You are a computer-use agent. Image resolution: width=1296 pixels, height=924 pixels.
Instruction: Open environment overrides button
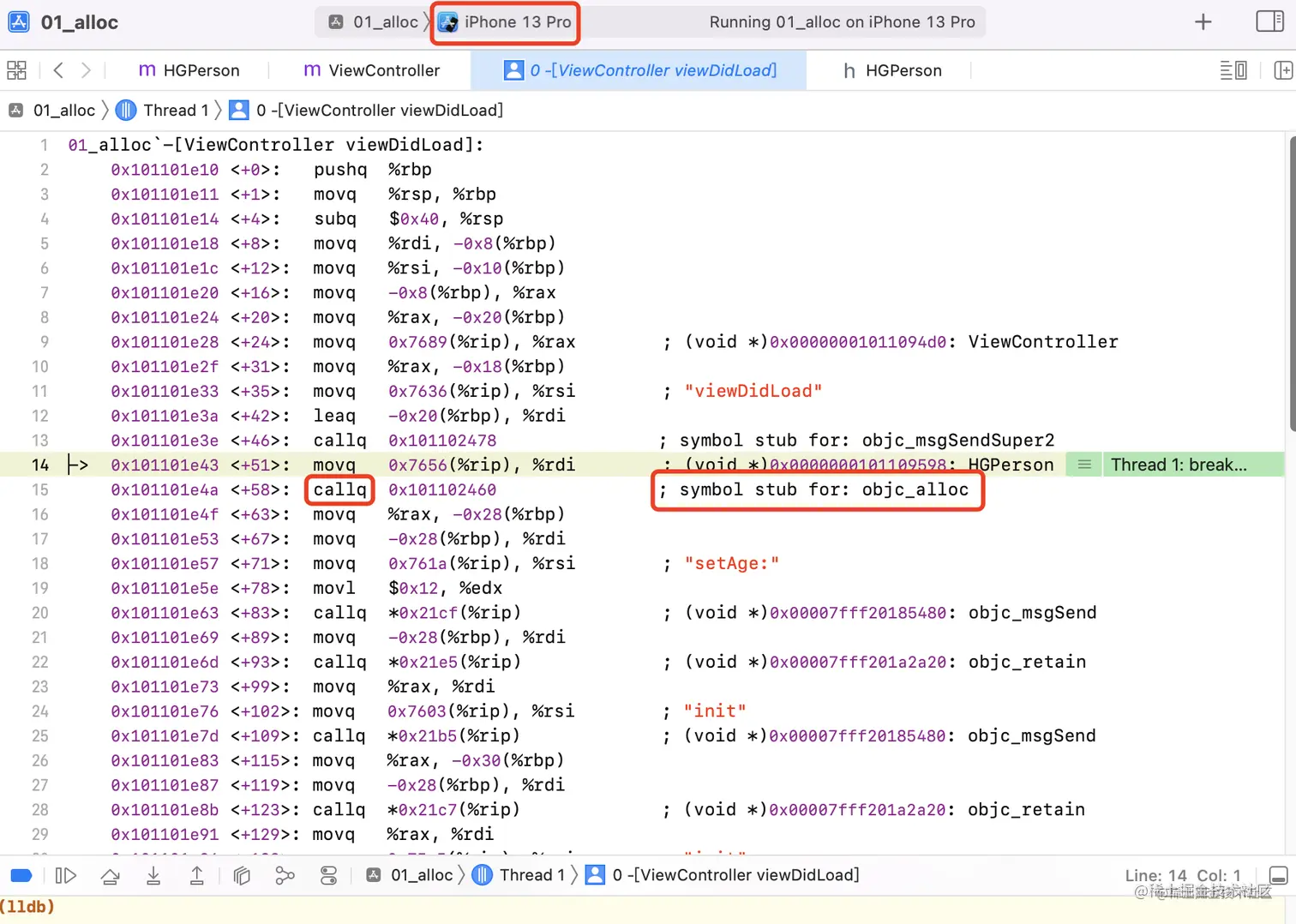[329, 875]
